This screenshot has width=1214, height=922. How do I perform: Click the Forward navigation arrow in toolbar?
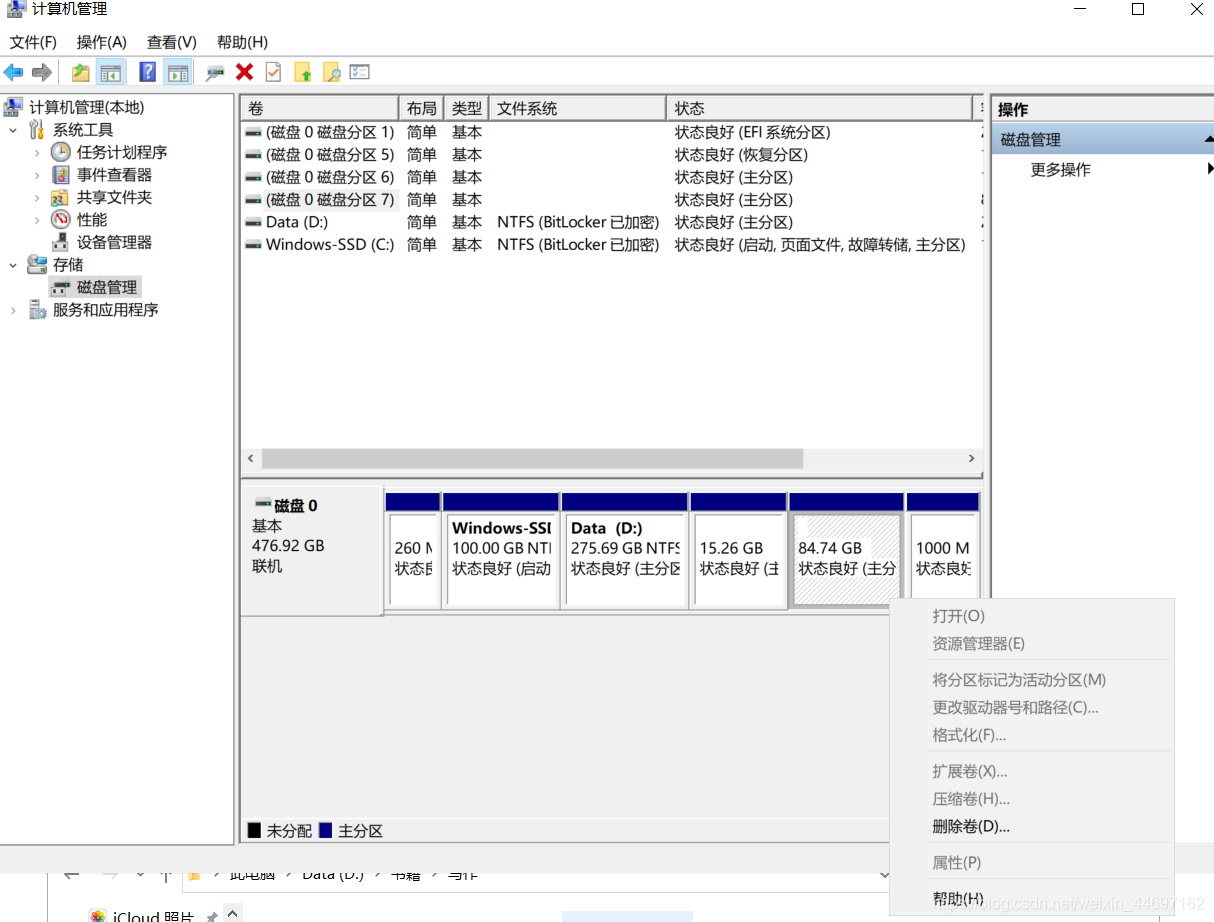(40, 71)
